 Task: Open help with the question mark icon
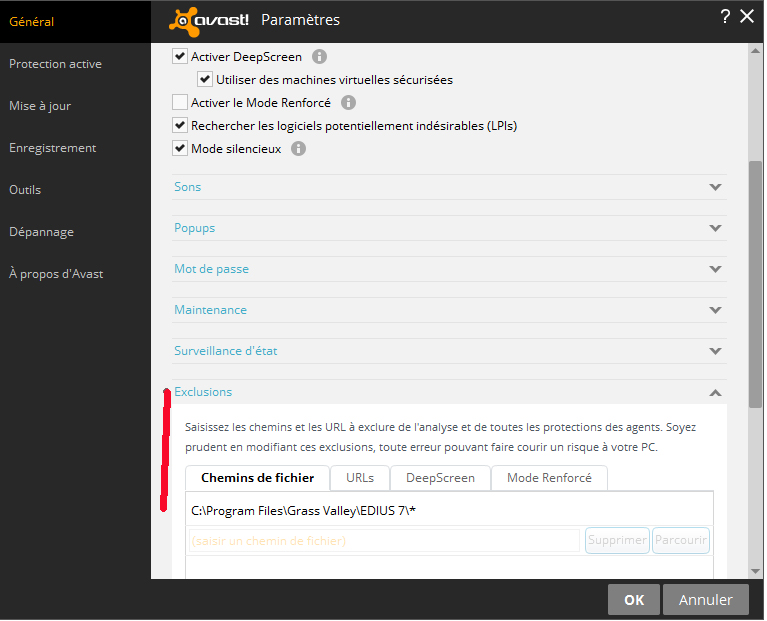point(726,17)
